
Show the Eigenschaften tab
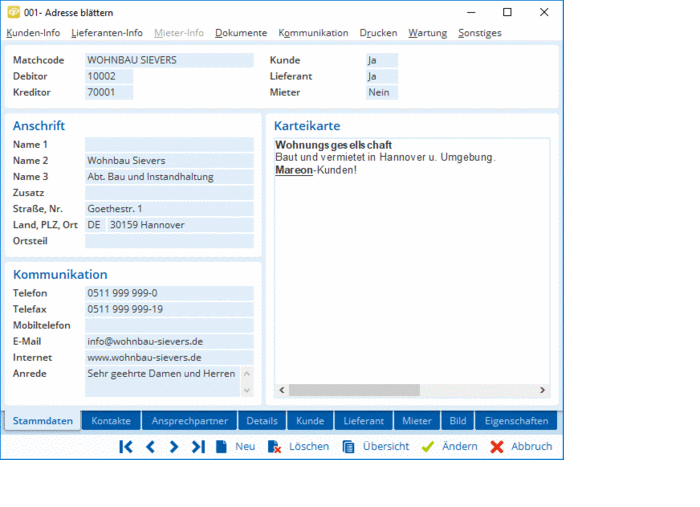[x=514, y=421]
